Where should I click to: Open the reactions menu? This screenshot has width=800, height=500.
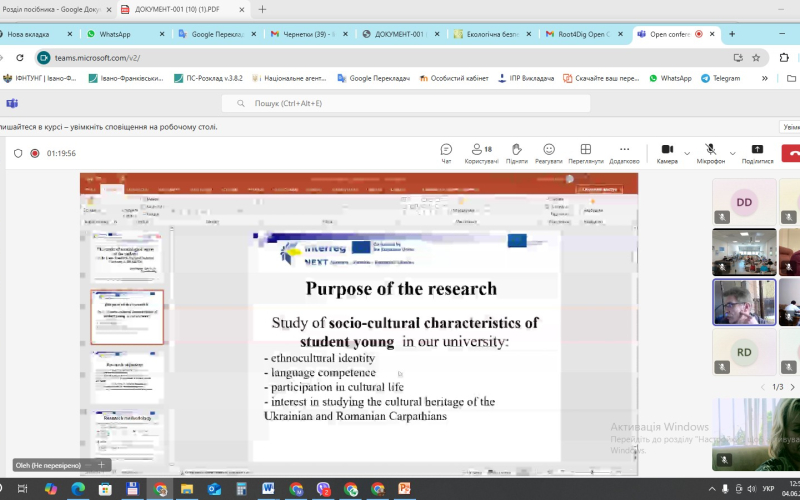(x=548, y=154)
